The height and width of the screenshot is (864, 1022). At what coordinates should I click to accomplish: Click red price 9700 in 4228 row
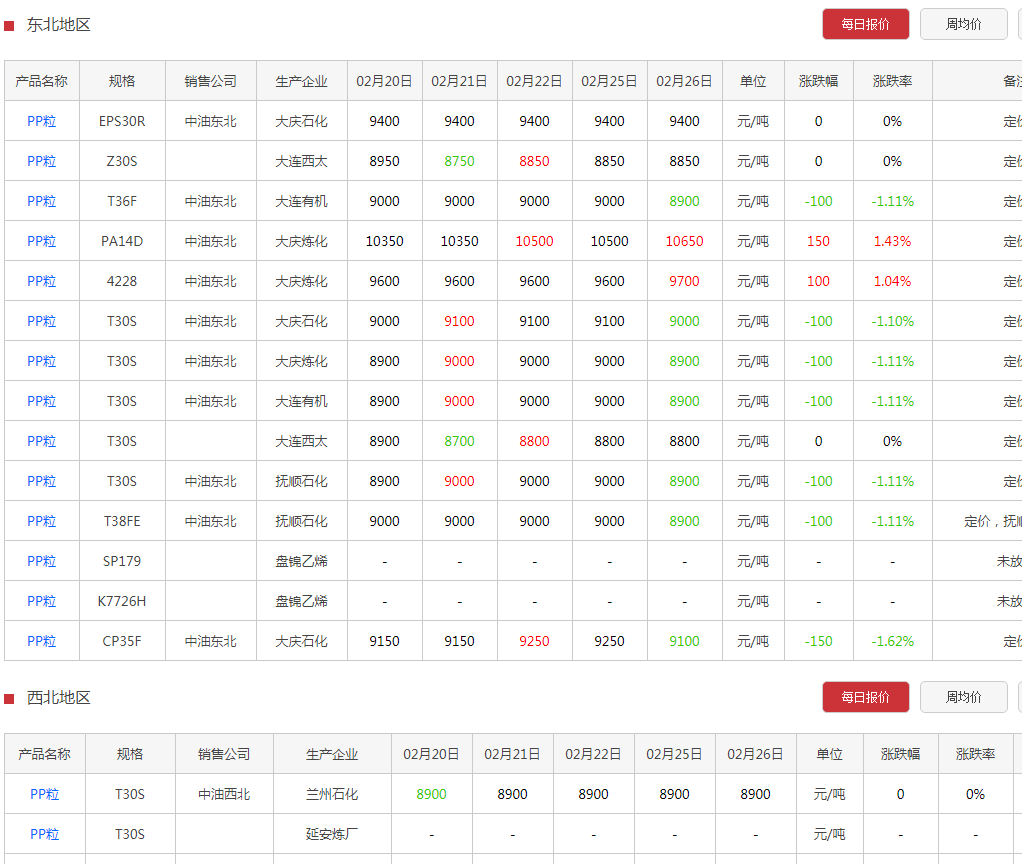pos(684,281)
